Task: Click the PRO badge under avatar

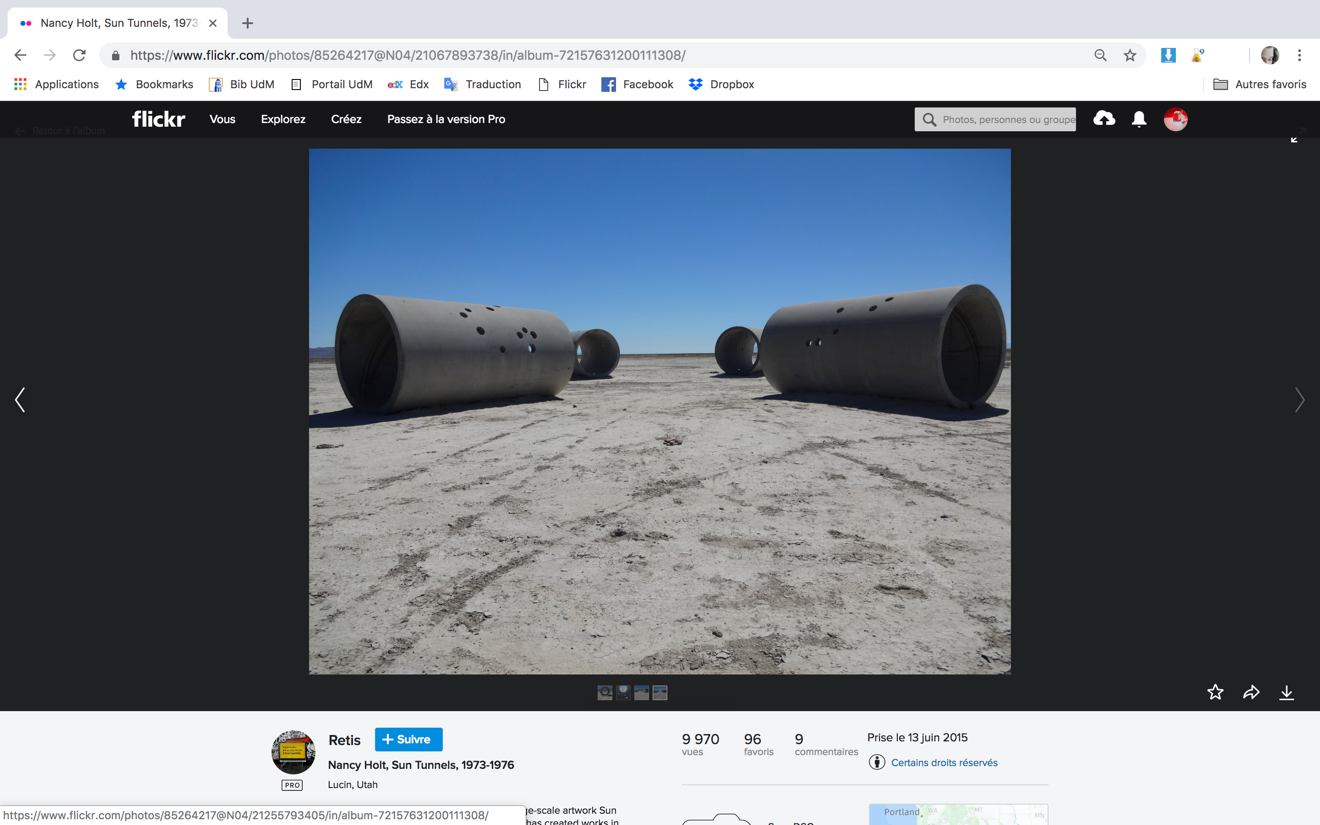Action: [292, 785]
